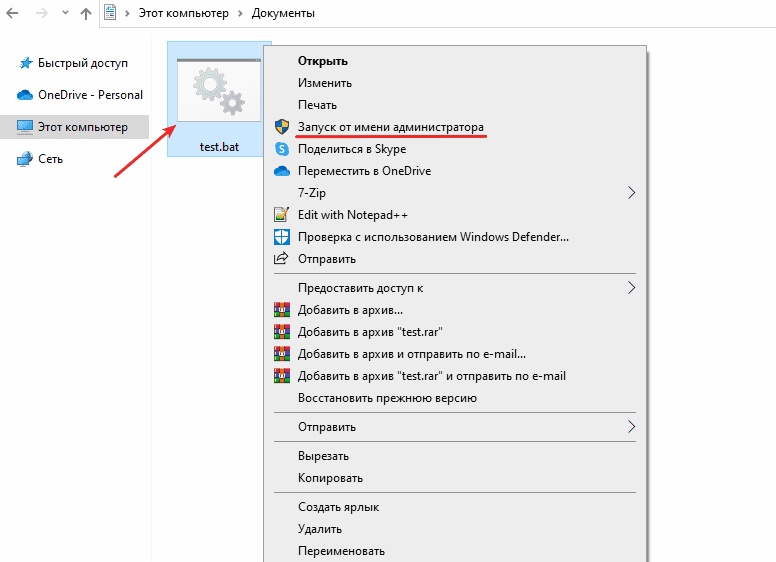776x562 pixels.
Task: Choose 'Вырезать' from context menu
Action: (x=323, y=456)
